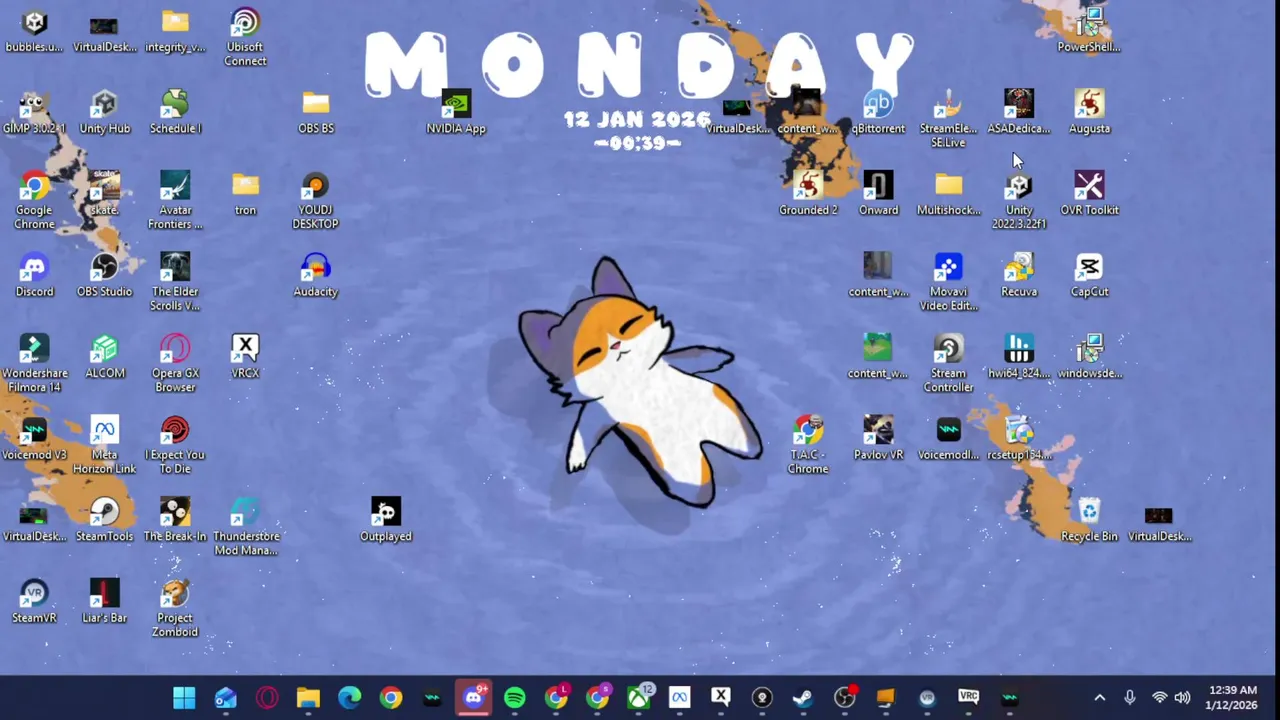Select the Google Chrome desktop shortcut
Image resolution: width=1280 pixels, height=720 pixels.
(x=34, y=201)
